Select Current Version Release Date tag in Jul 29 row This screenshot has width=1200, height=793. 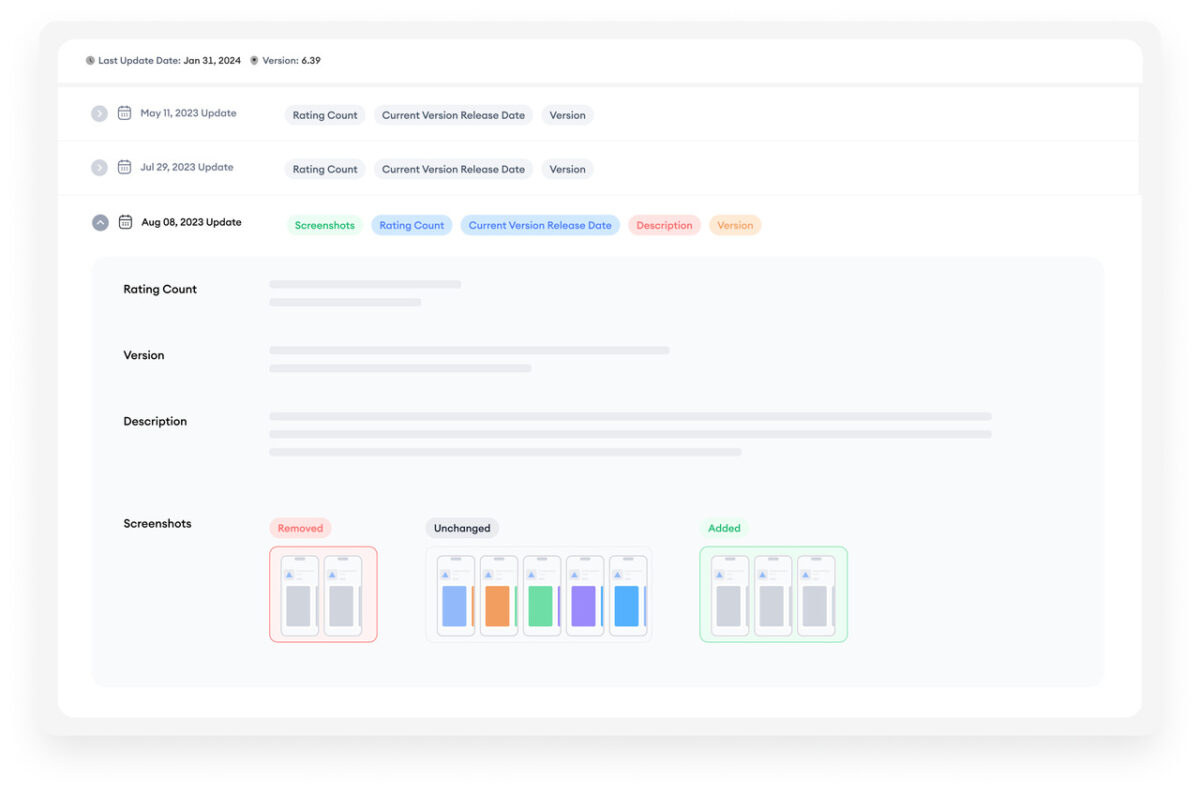pos(453,169)
